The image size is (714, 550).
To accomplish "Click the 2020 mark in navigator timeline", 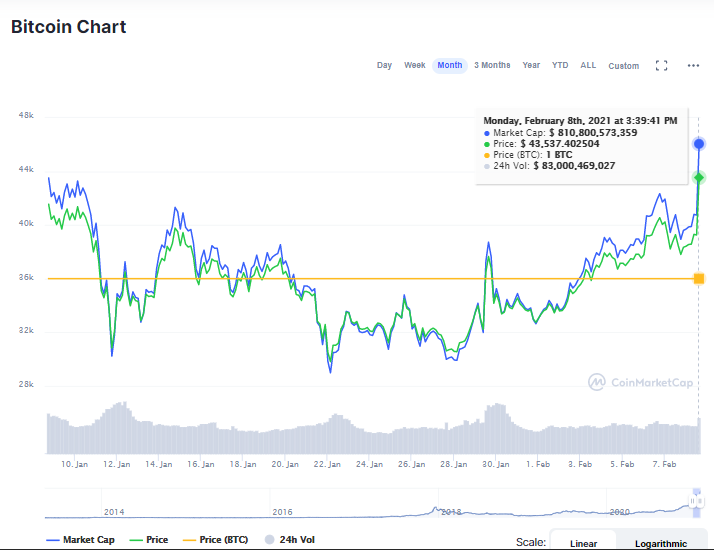I will coord(619,512).
